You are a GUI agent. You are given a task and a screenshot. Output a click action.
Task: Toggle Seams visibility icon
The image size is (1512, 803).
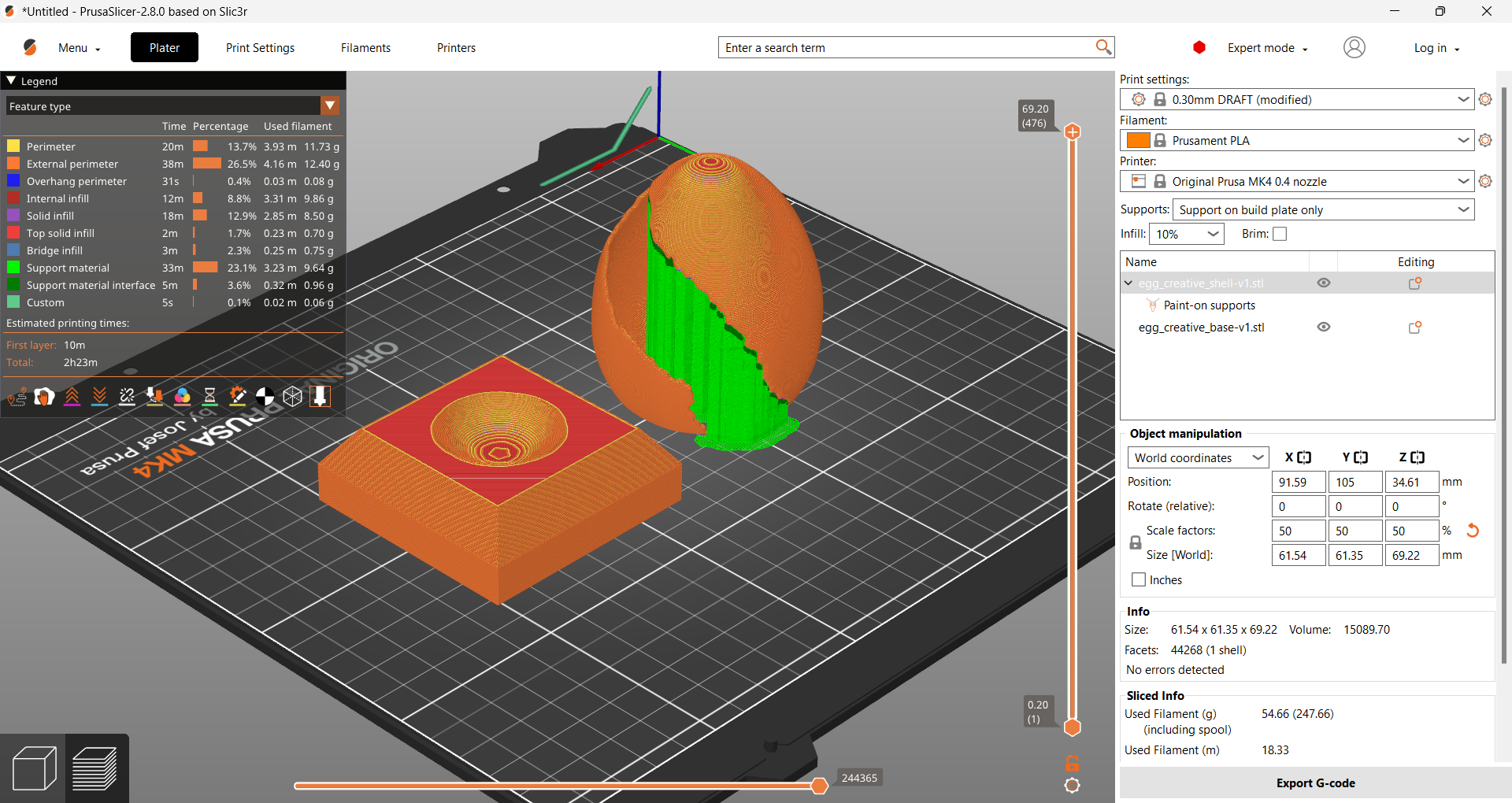coord(127,396)
